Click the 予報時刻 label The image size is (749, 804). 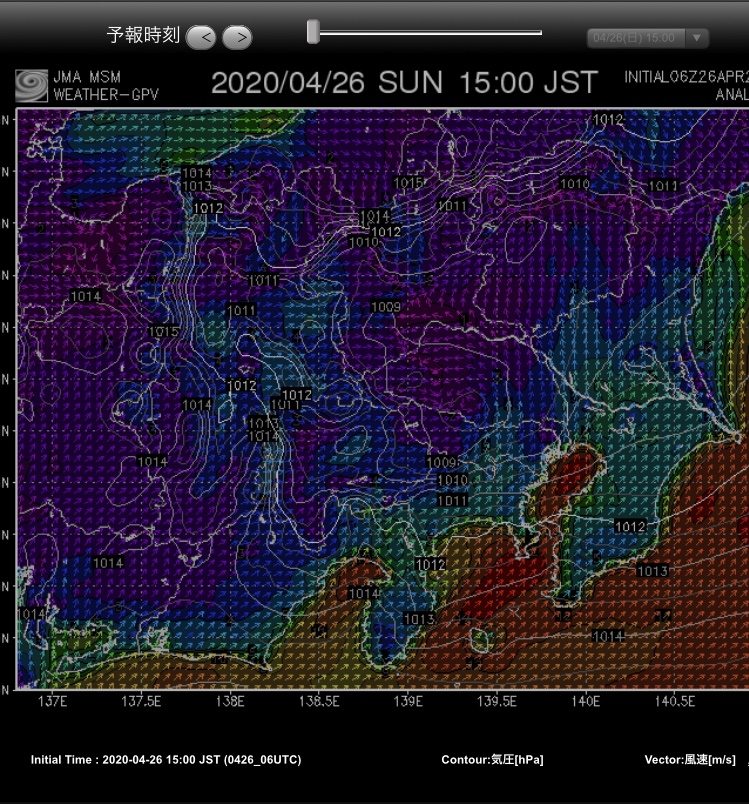click(143, 36)
